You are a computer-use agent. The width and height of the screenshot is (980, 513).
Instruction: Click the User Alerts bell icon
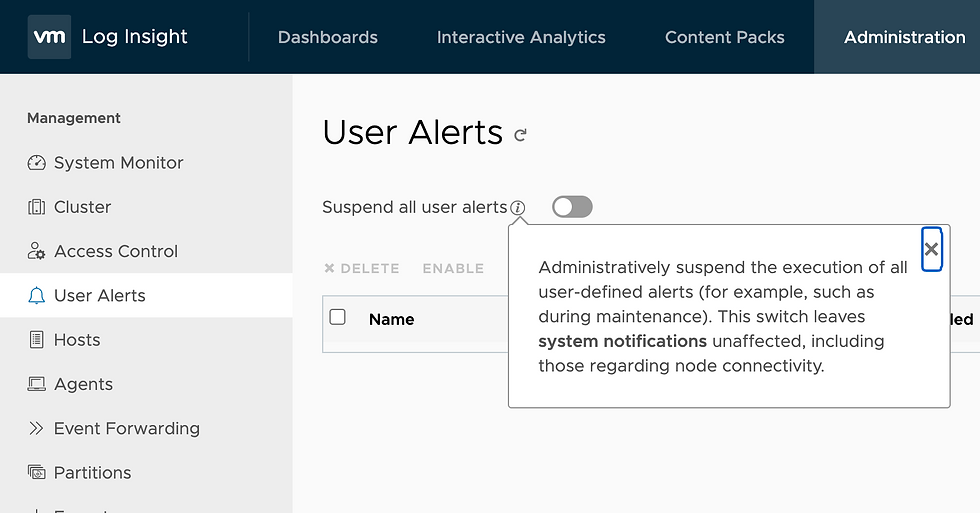36,296
